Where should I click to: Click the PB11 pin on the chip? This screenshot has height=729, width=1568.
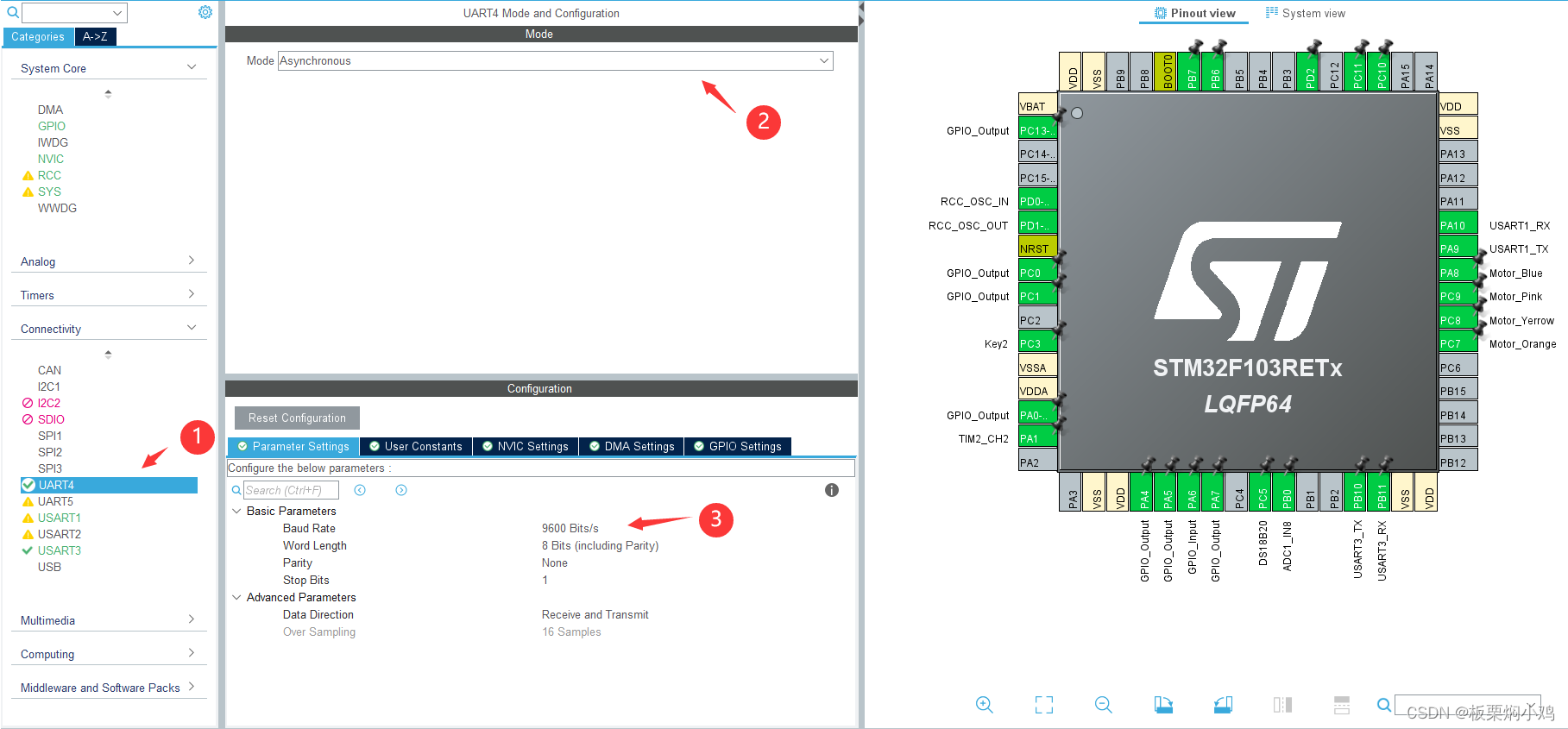pos(1382,492)
